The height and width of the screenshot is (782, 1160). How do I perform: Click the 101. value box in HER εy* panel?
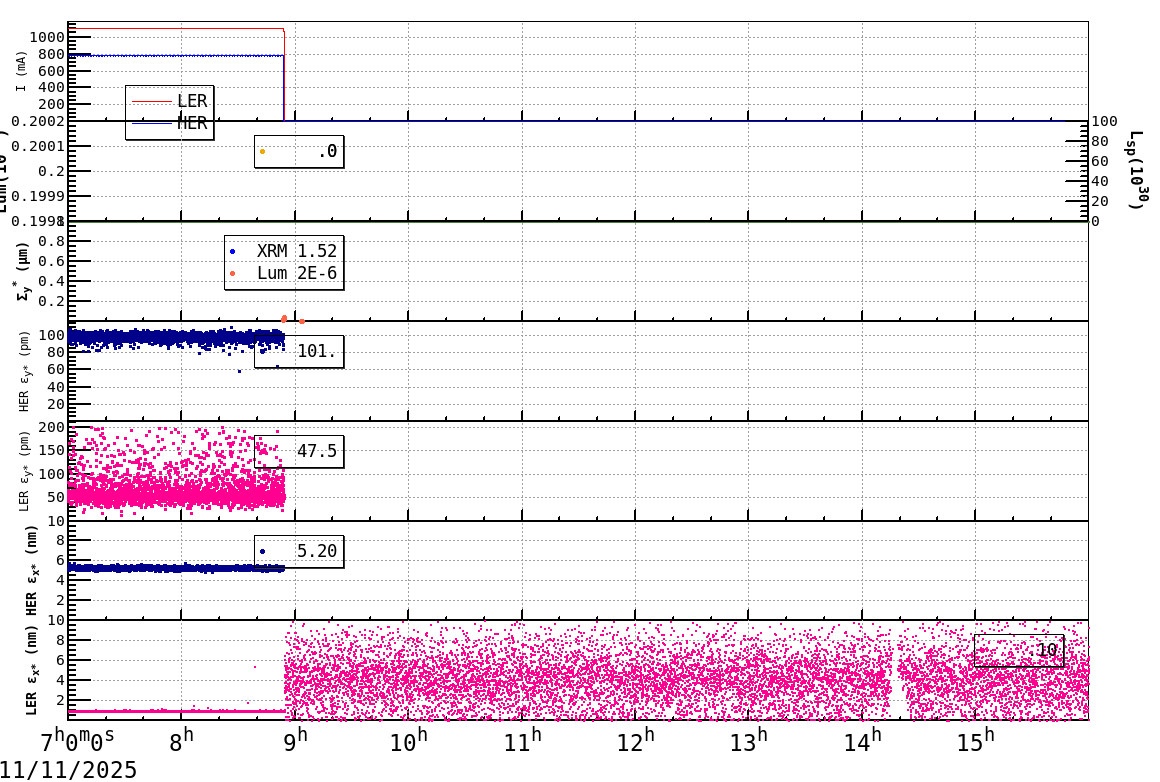pyautogui.click(x=299, y=351)
